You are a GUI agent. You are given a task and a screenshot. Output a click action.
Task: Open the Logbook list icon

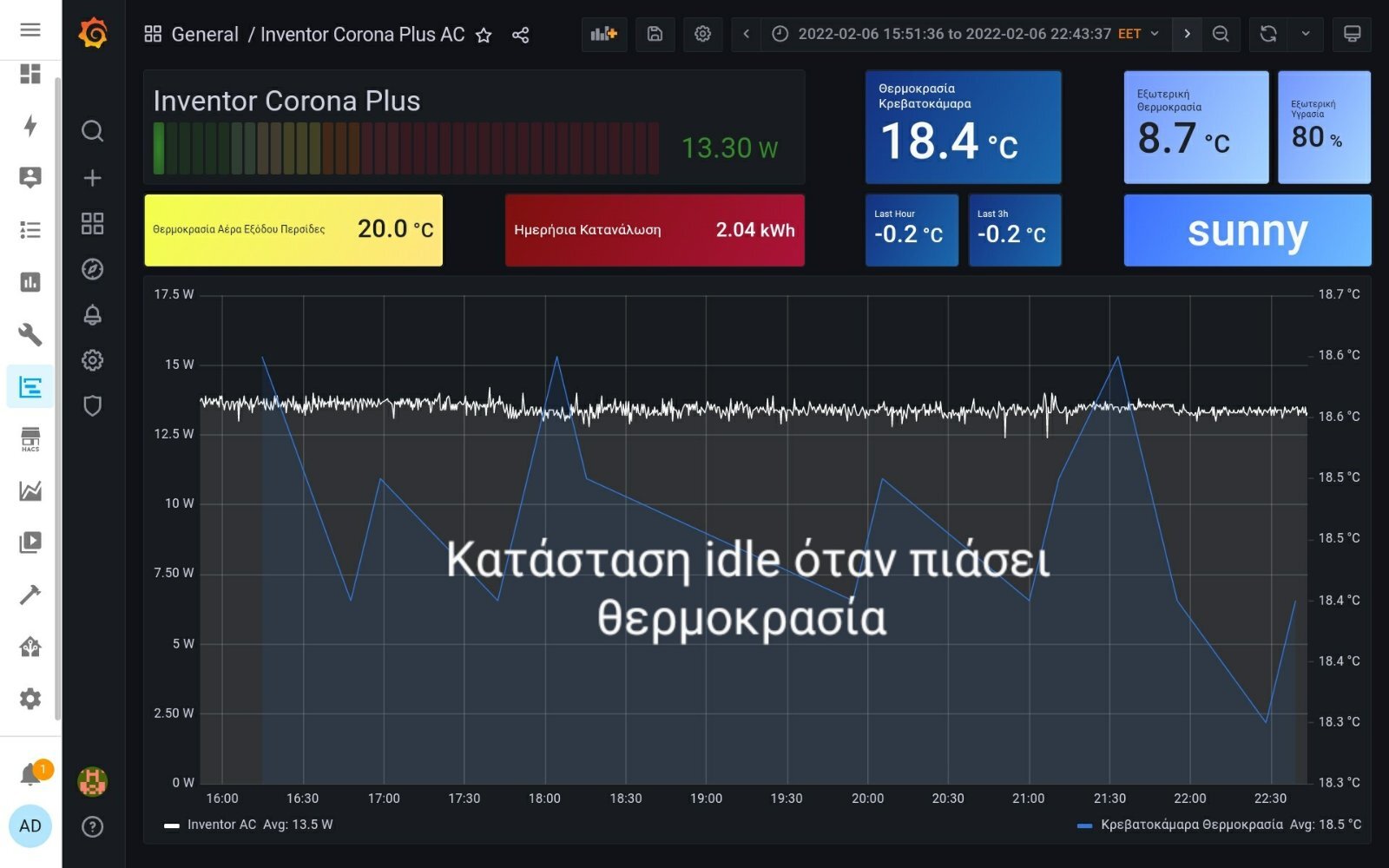(30, 230)
